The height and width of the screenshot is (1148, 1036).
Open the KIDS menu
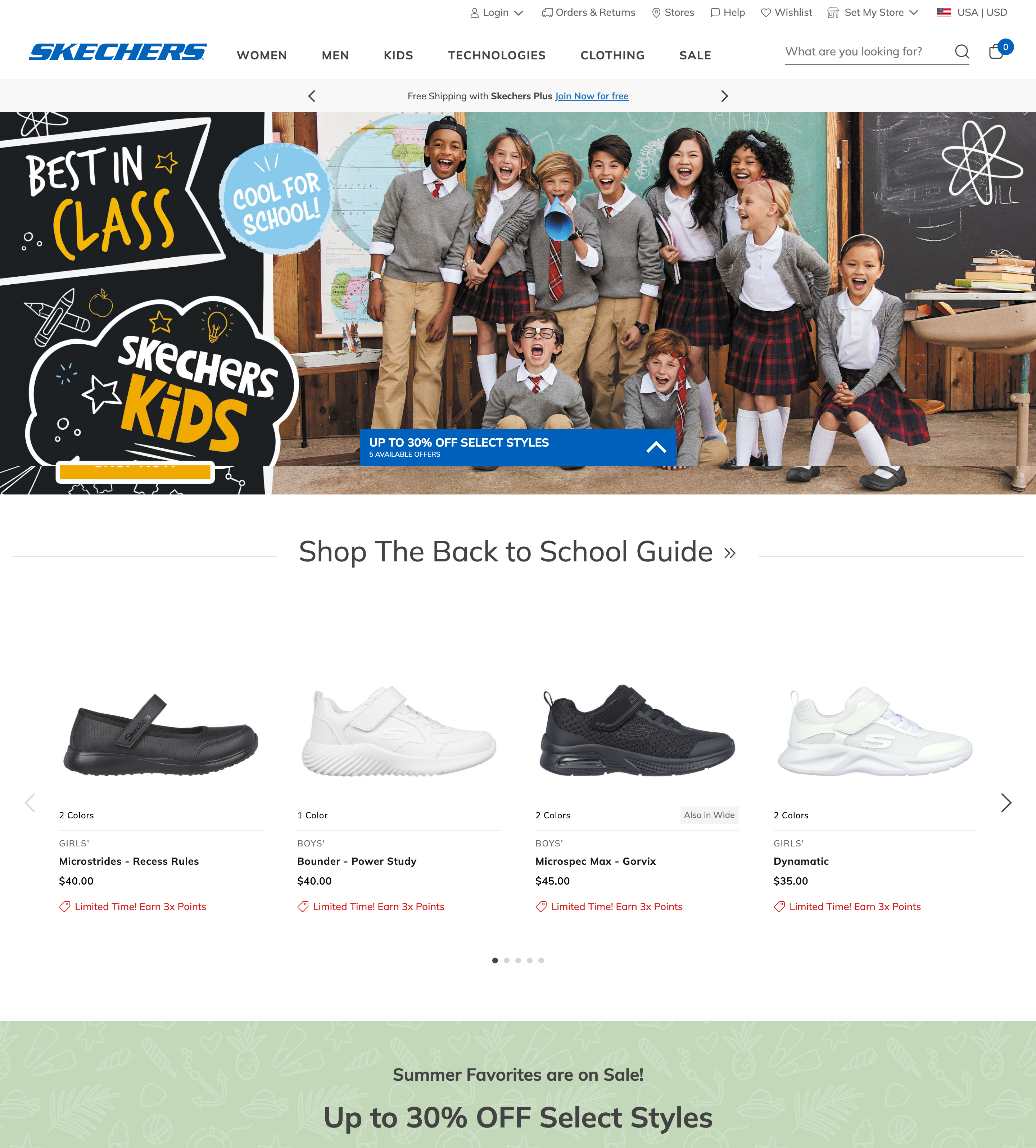[x=398, y=55]
